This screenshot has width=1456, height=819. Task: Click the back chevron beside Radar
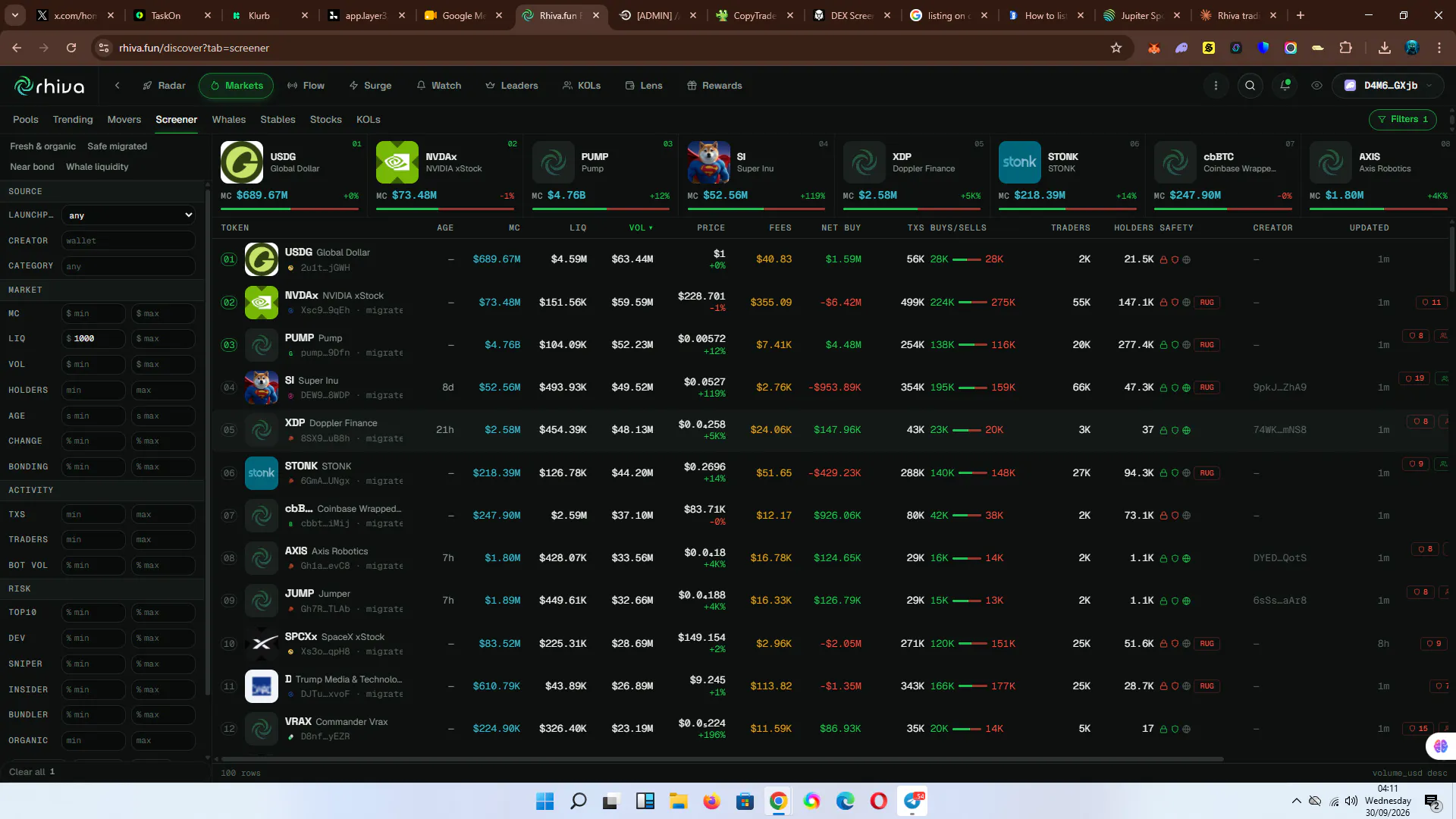[118, 86]
